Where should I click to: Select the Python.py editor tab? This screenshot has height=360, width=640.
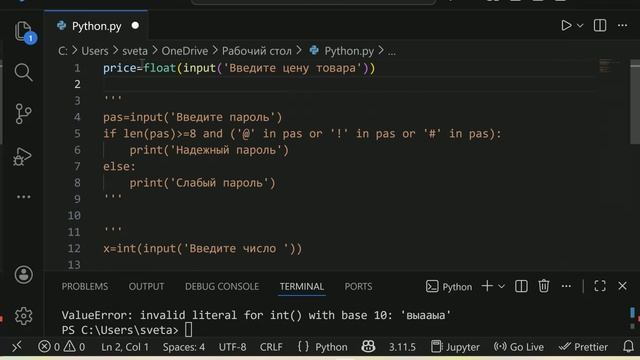pyautogui.click(x=96, y=26)
